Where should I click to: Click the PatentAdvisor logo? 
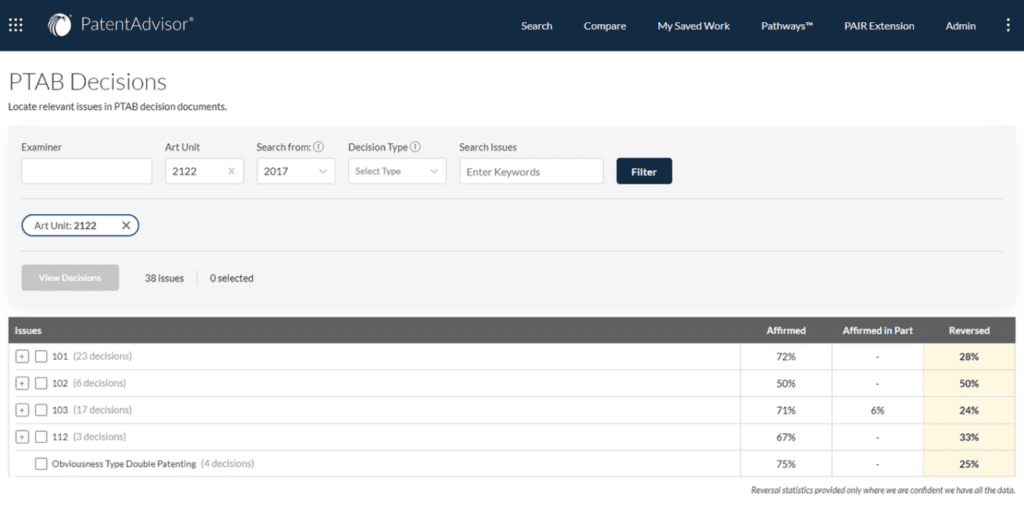pyautogui.click(x=121, y=25)
